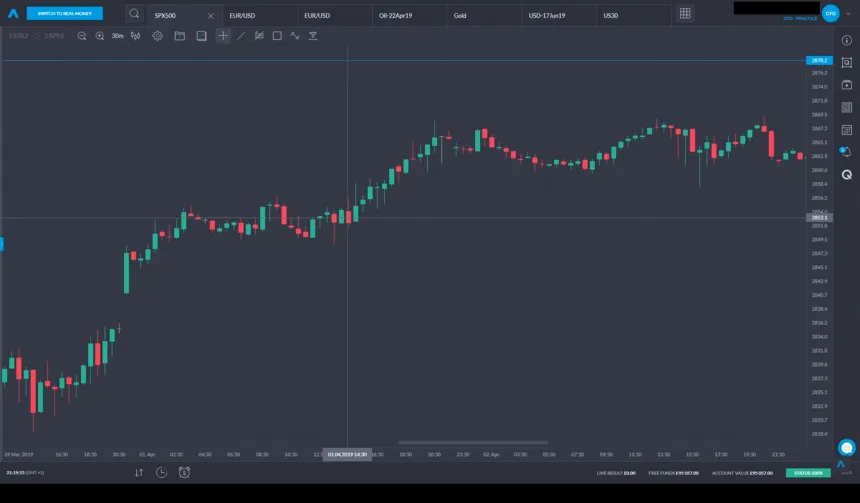
Task: Close the SPX500 tab
Action: [x=211, y=16]
